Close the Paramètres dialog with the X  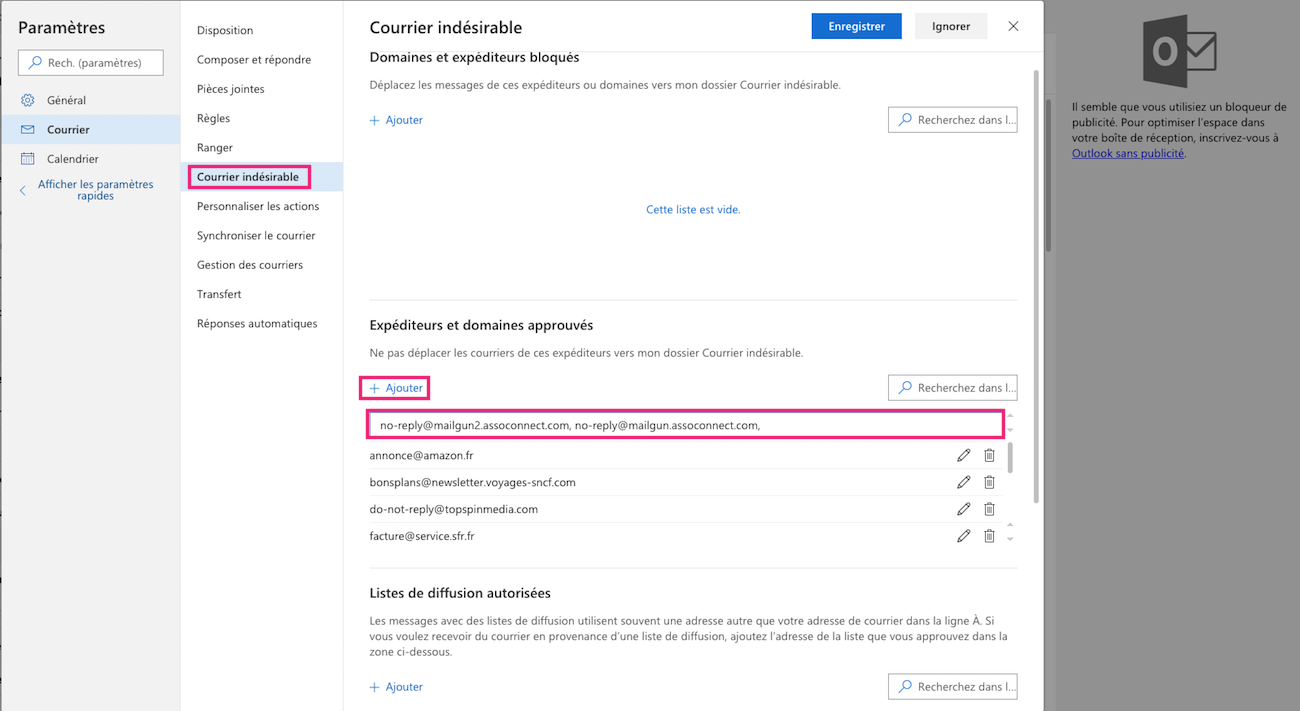(x=1013, y=26)
